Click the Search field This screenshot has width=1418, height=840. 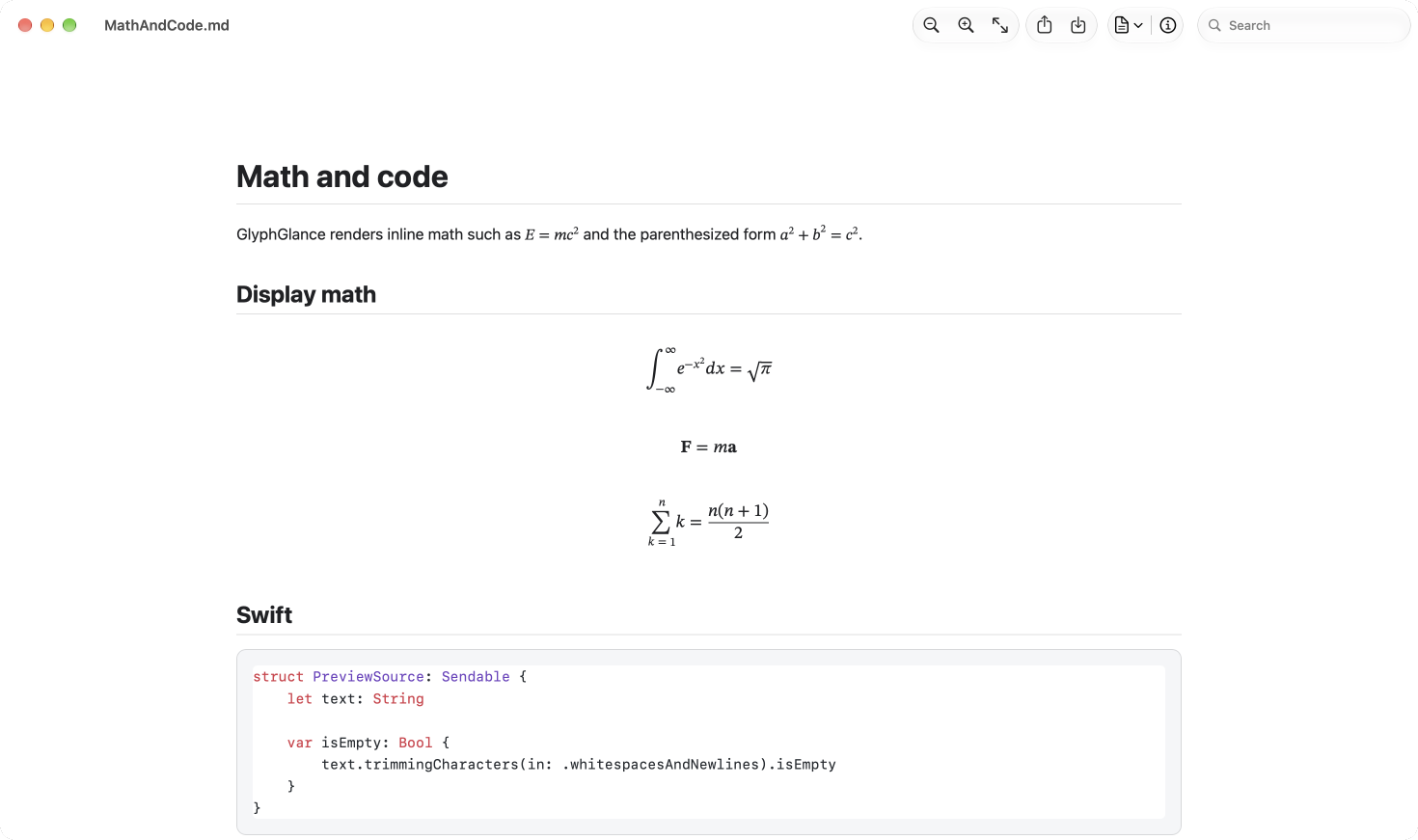point(1304,25)
